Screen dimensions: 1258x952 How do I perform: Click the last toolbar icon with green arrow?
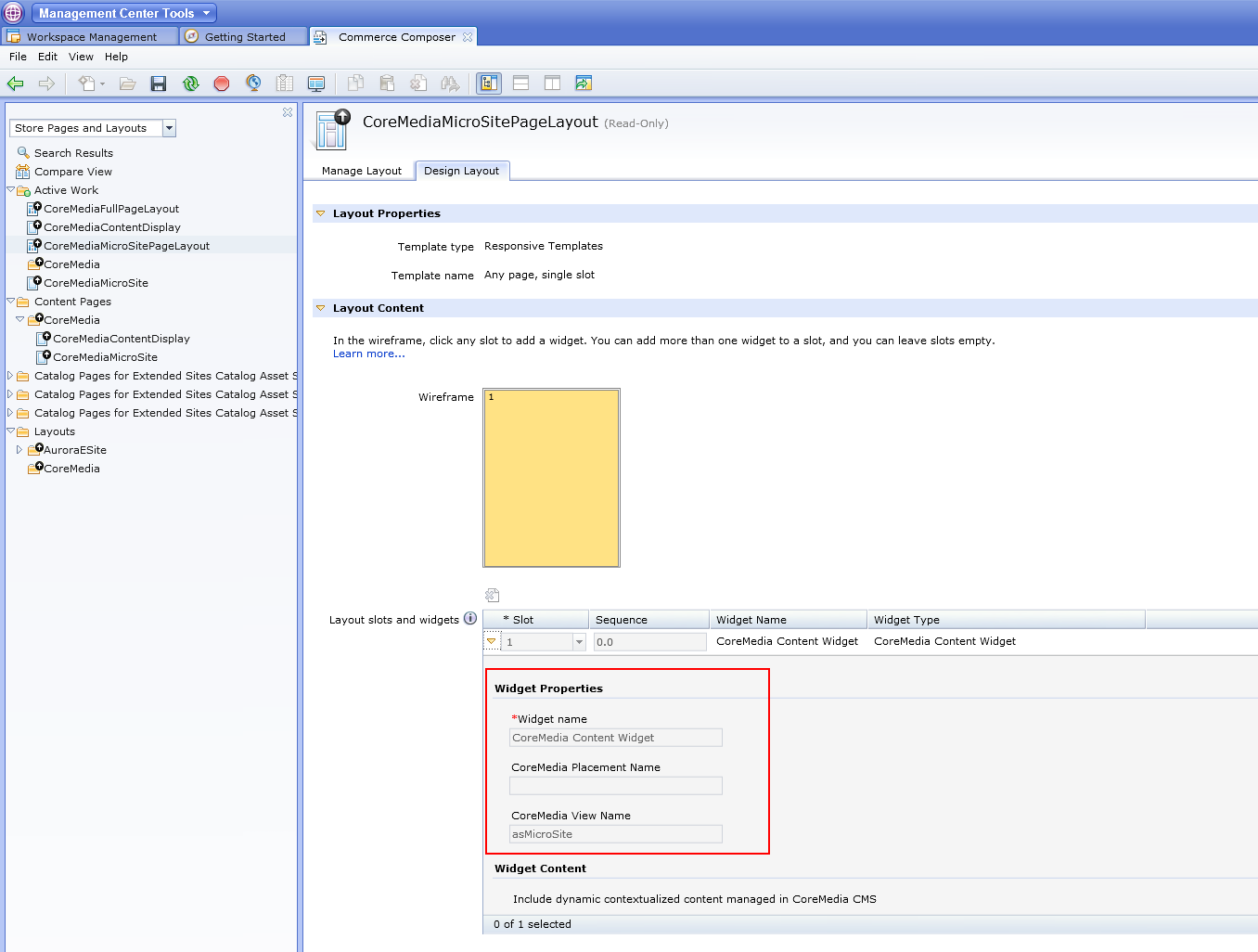[584, 84]
